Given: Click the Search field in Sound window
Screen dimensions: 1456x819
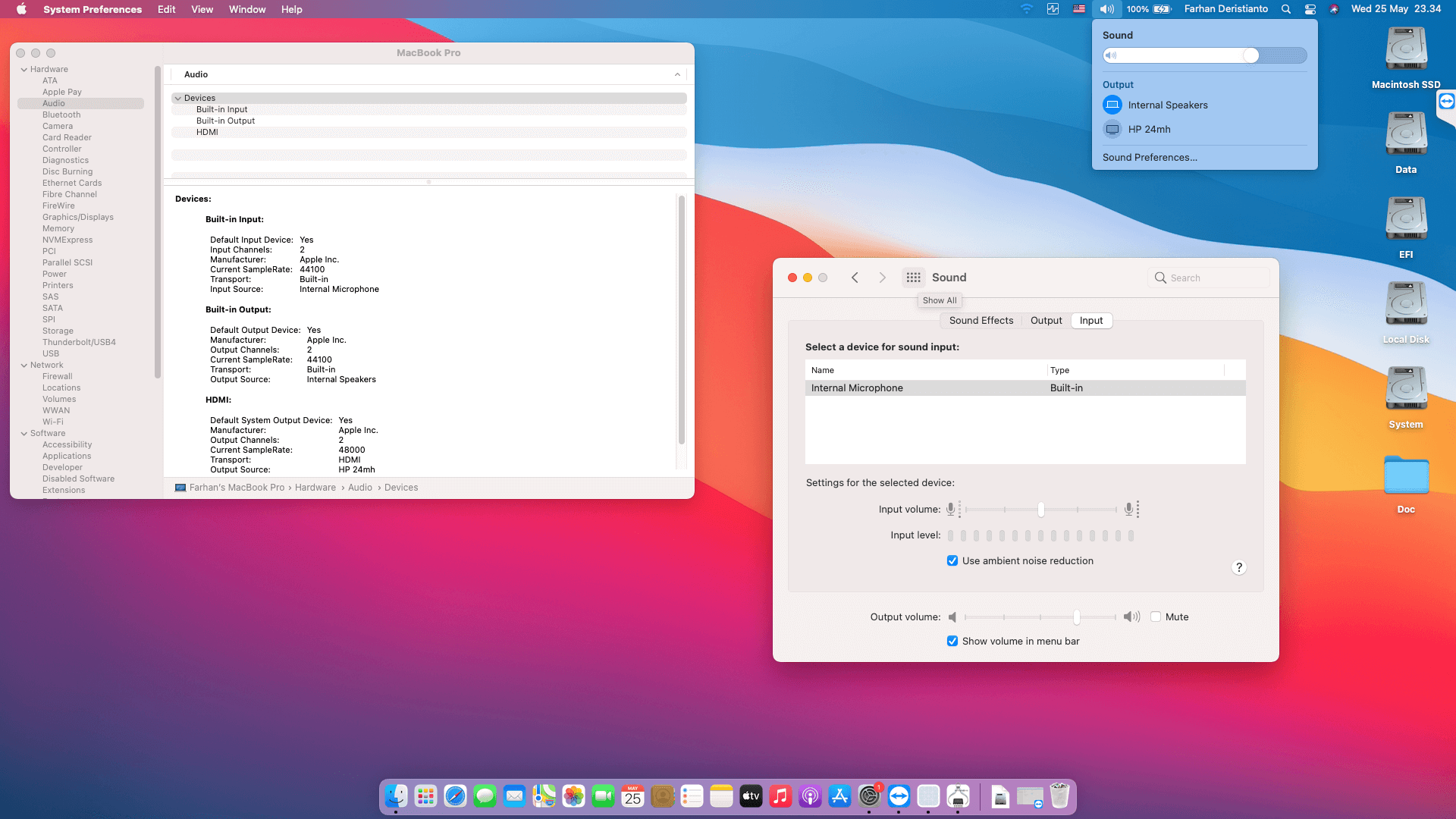Looking at the screenshot, I should (x=1209, y=278).
